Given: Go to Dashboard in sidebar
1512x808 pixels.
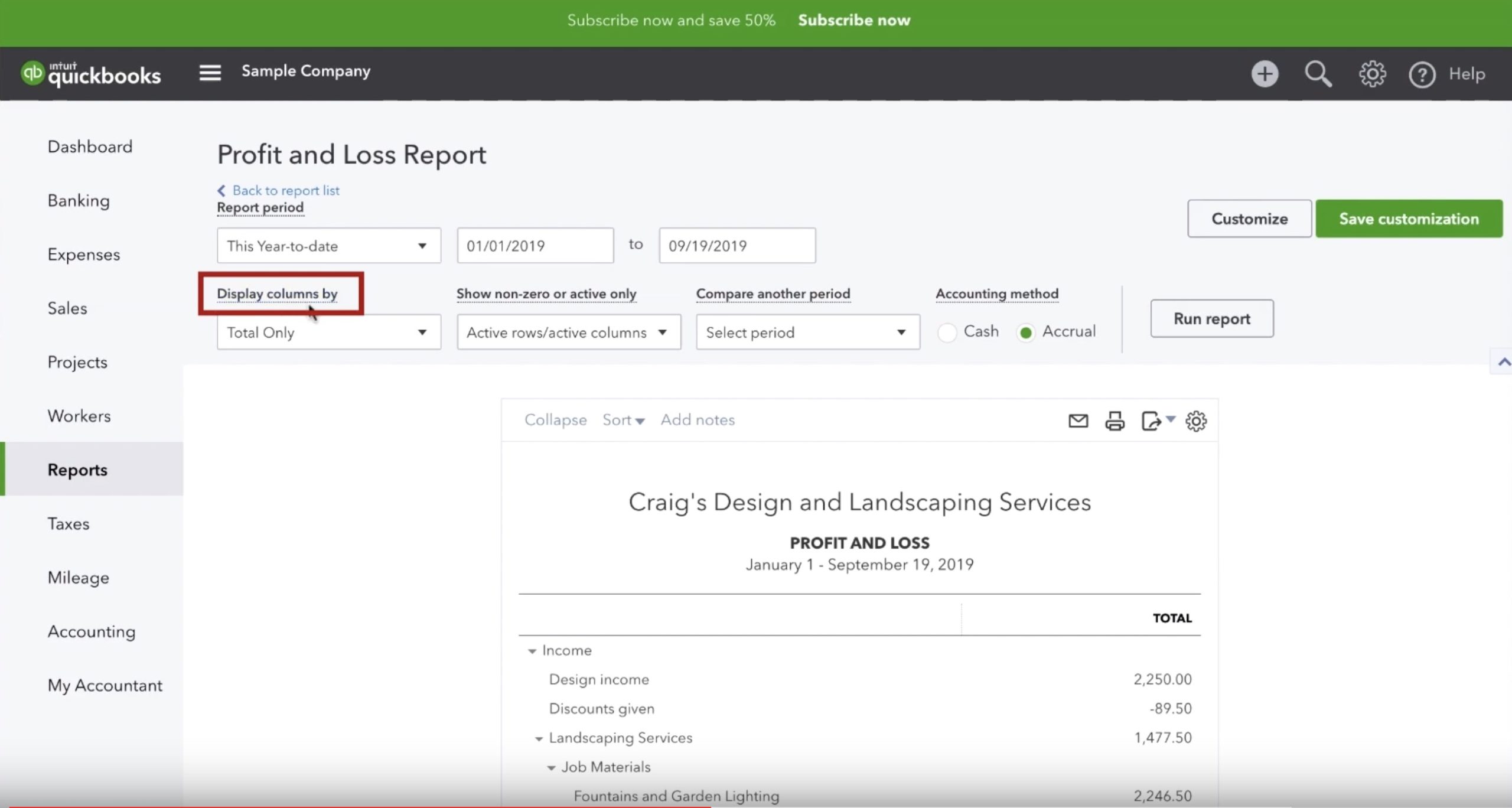Looking at the screenshot, I should pos(90,146).
